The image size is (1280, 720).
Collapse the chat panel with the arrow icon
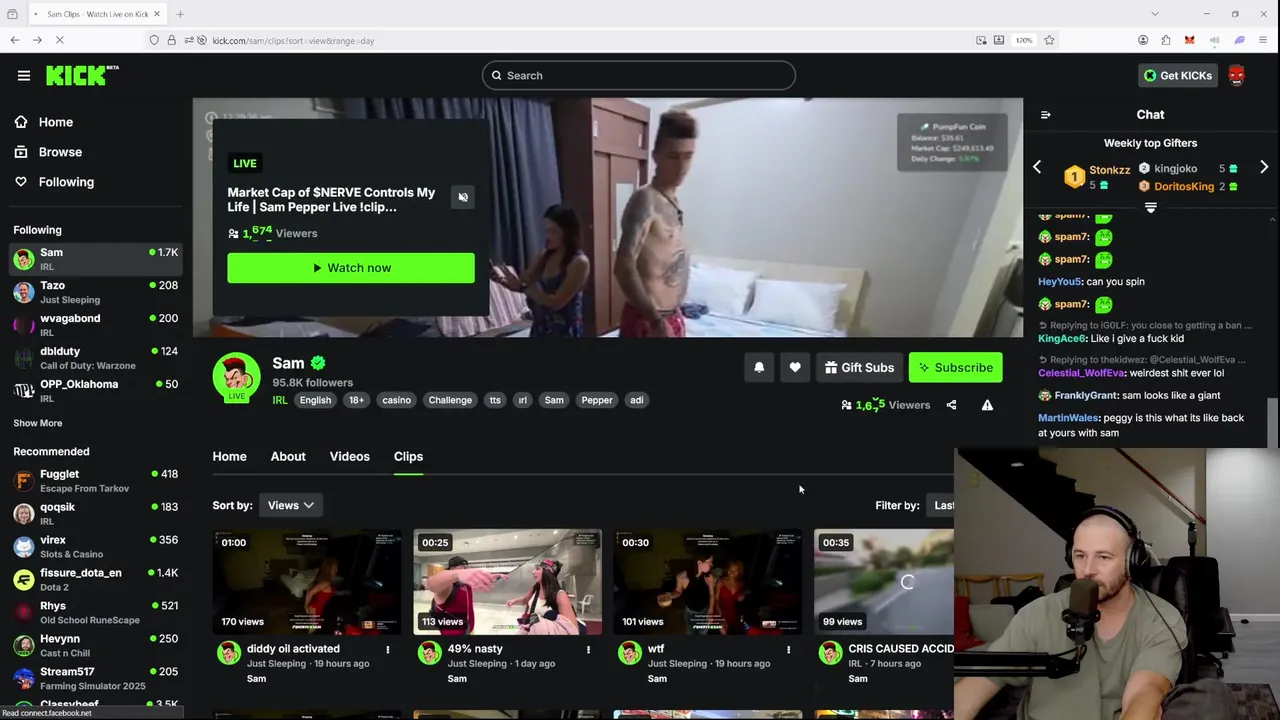1046,115
